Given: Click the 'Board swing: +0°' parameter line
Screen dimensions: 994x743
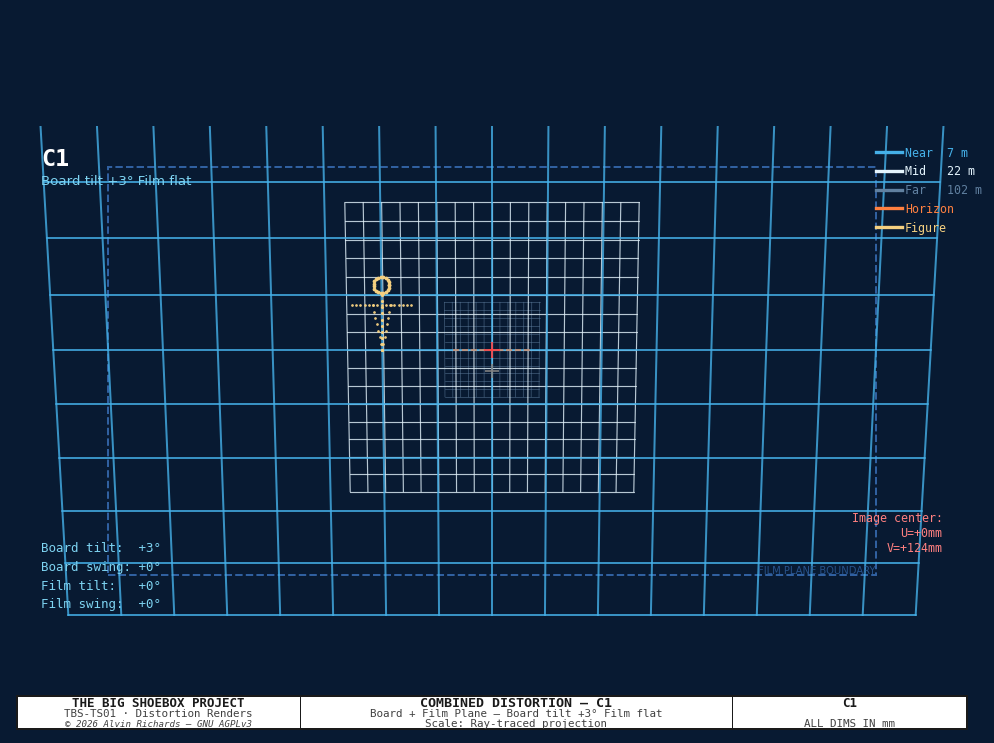Looking at the screenshot, I should tap(101, 567).
